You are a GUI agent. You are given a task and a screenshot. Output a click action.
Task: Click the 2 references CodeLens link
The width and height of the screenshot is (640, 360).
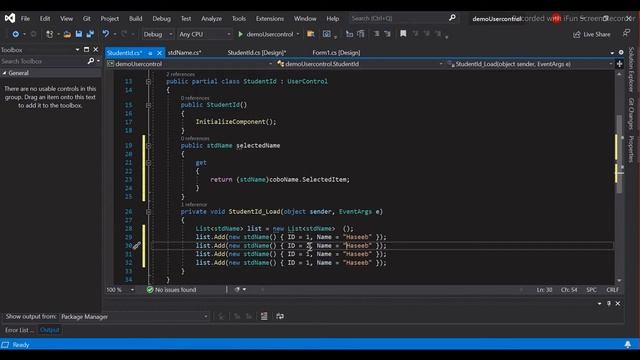[180, 74]
